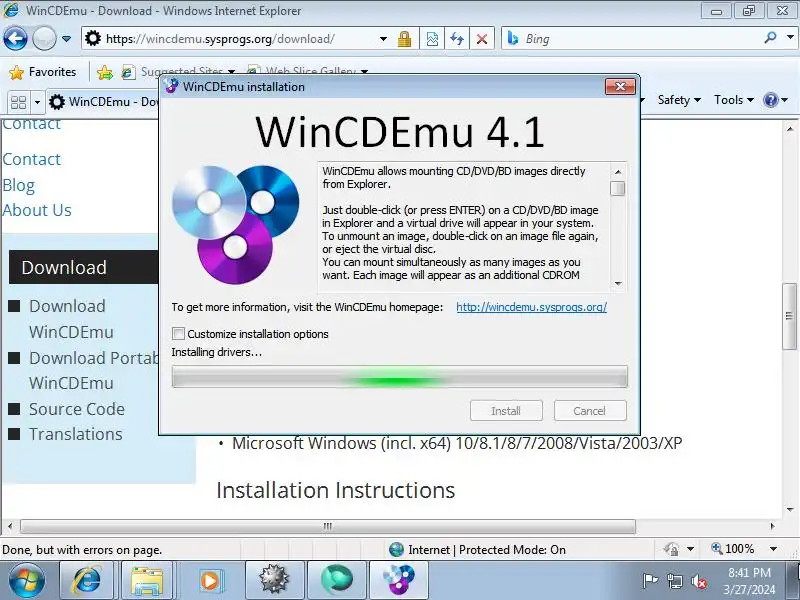Open the About Us sidebar link
The image size is (800, 600).
37,210
